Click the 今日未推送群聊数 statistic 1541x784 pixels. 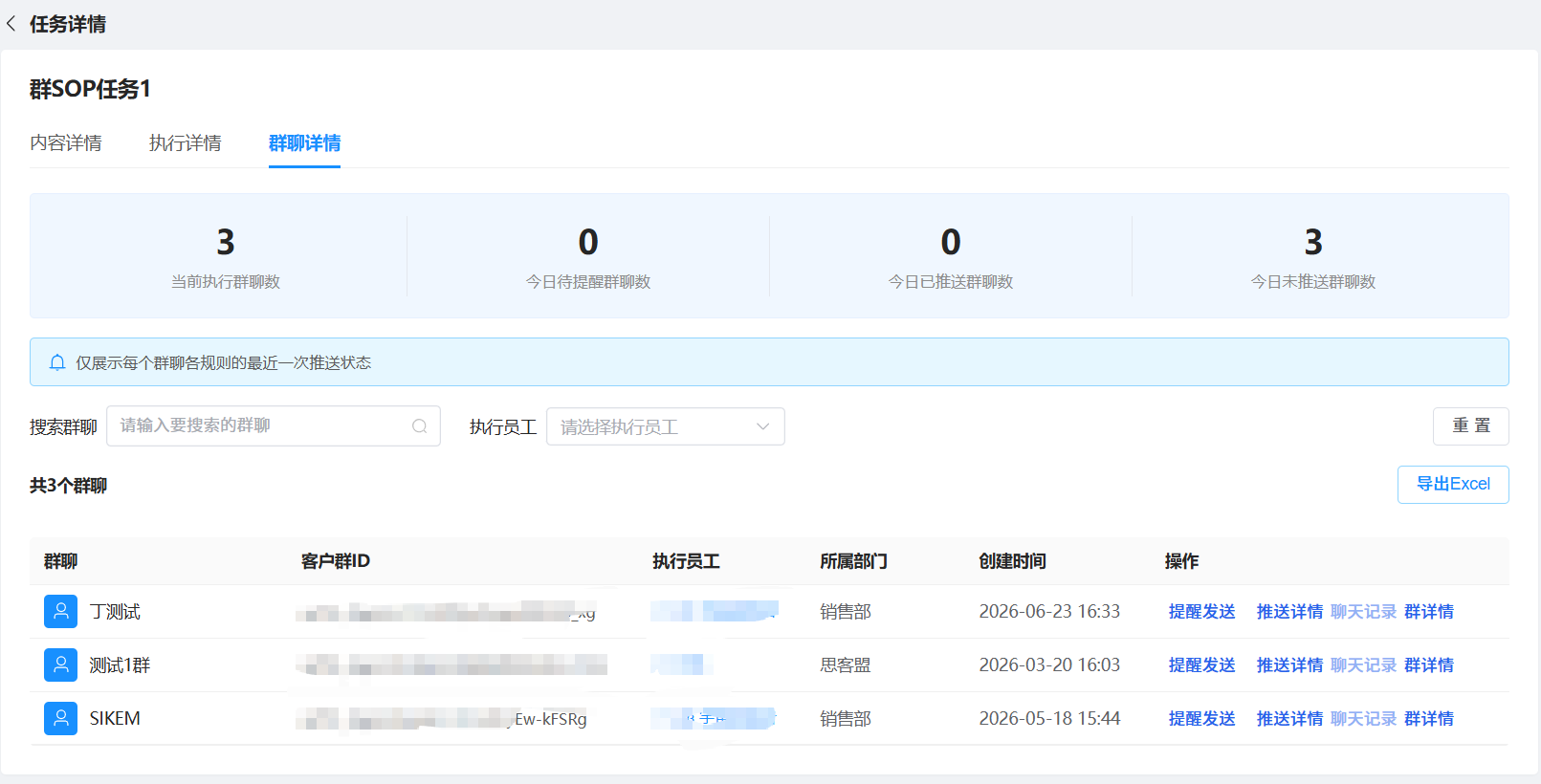click(1313, 256)
